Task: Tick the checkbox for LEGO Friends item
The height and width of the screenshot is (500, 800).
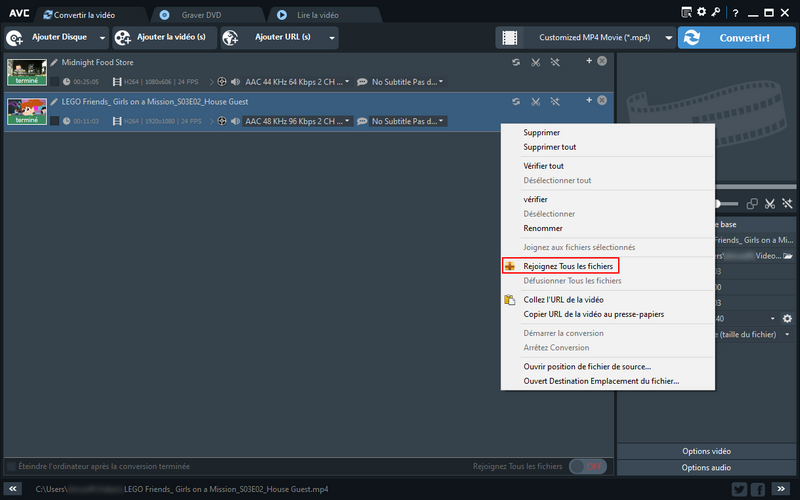Action: point(55,121)
